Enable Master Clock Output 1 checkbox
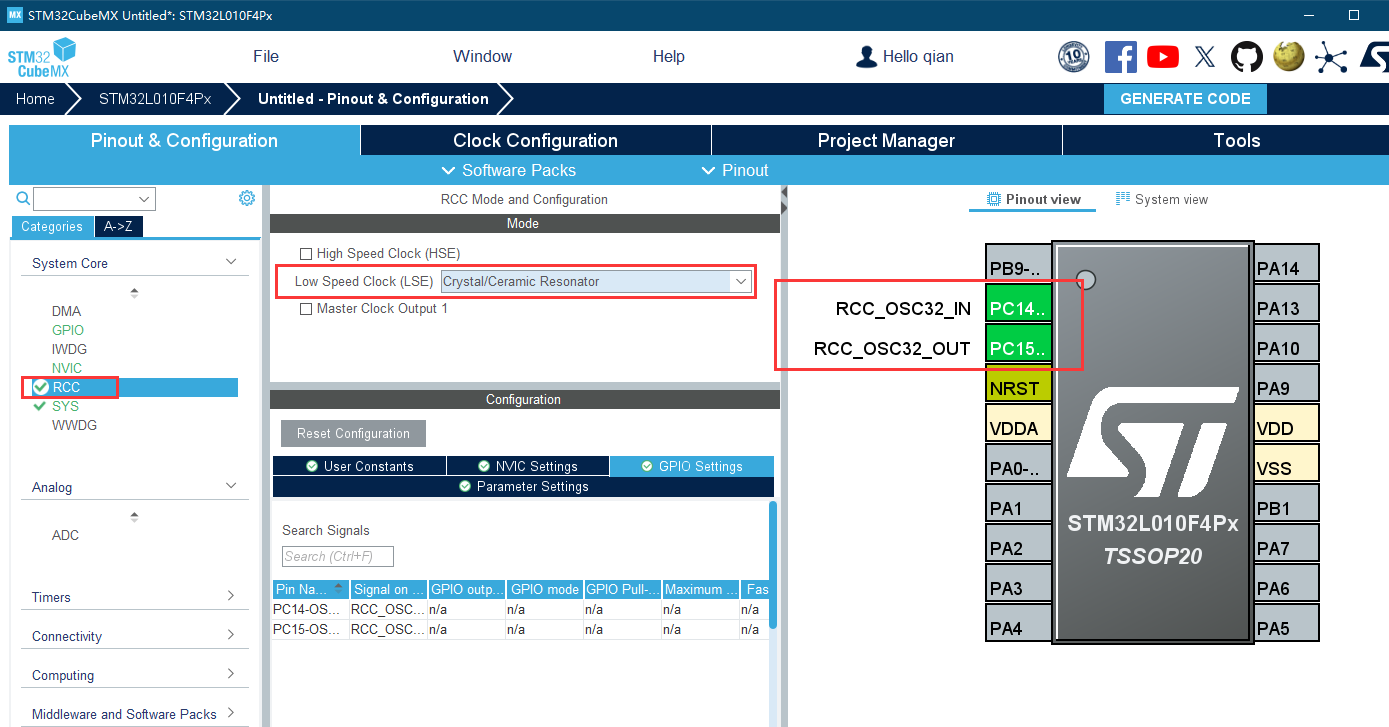This screenshot has width=1389, height=727. [x=307, y=309]
